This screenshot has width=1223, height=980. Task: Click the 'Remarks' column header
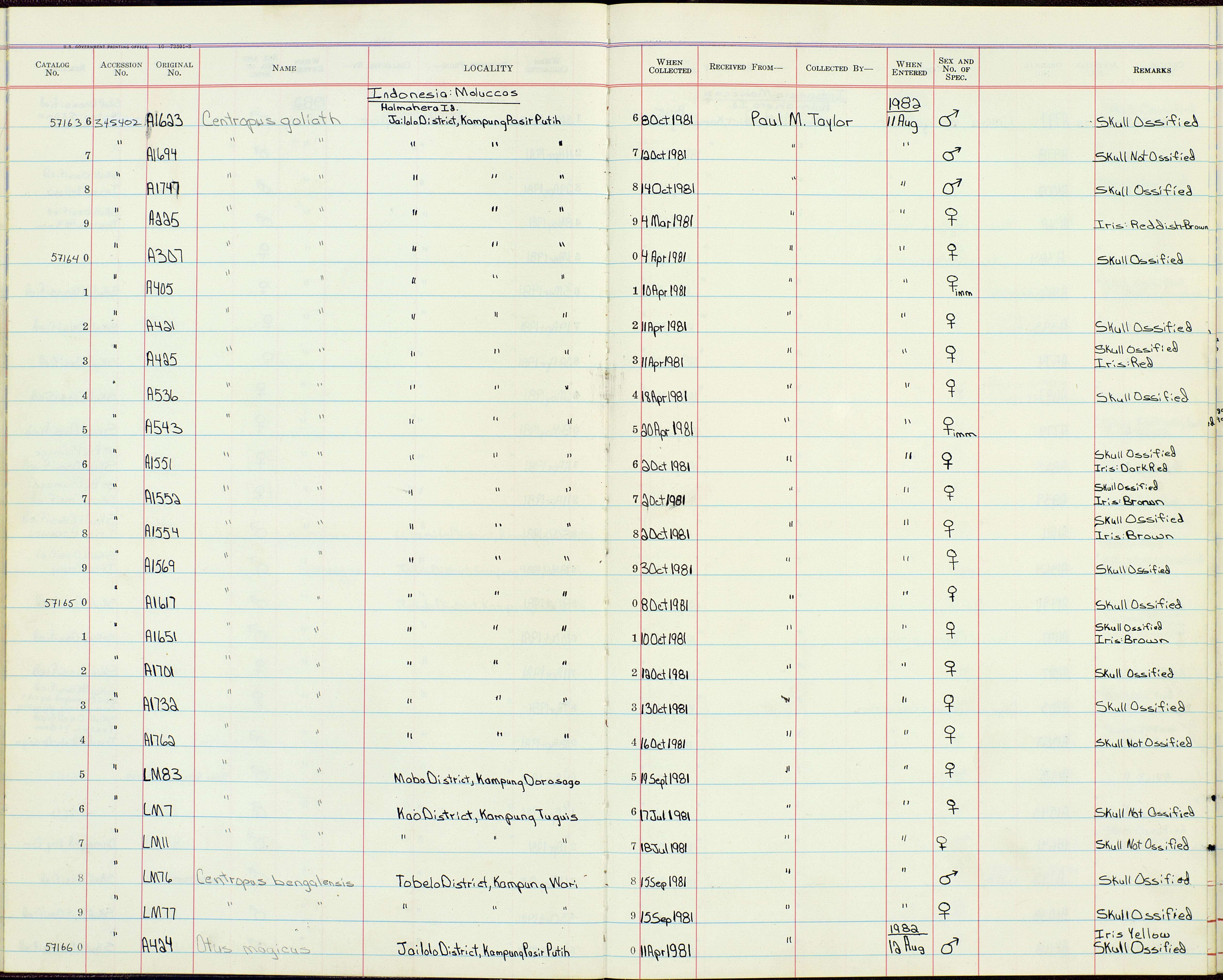coord(1152,70)
